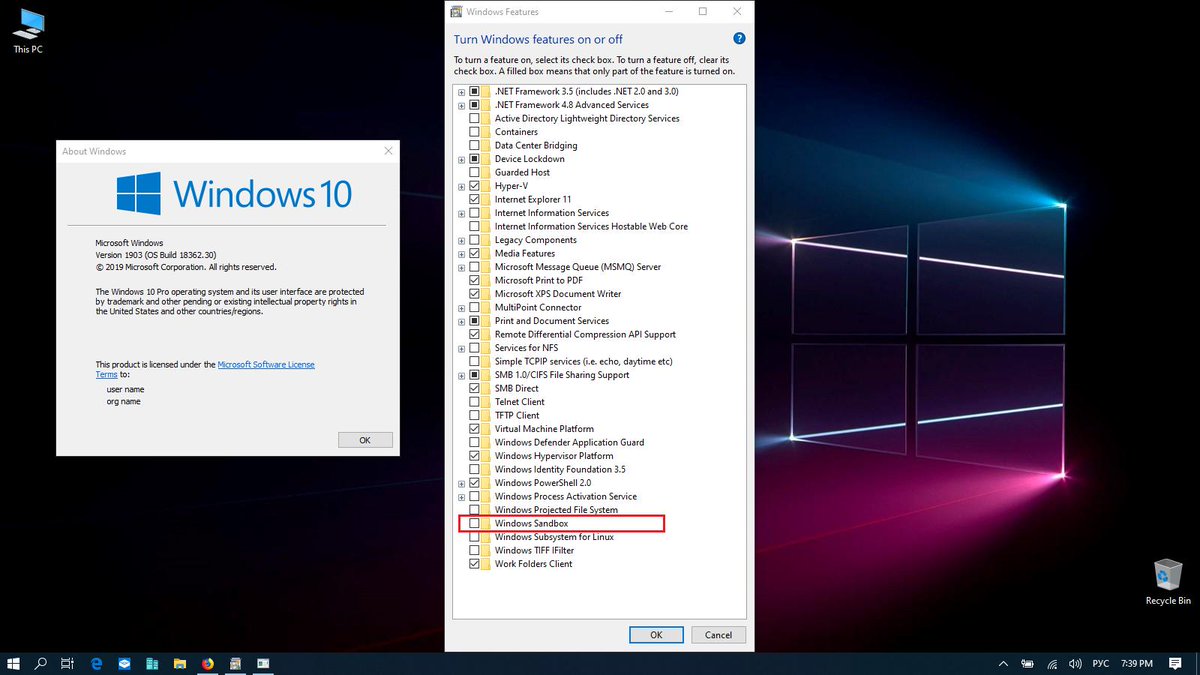Enable the Windows Sandbox checkbox
Image resolution: width=1200 pixels, height=675 pixels.
click(x=475, y=523)
